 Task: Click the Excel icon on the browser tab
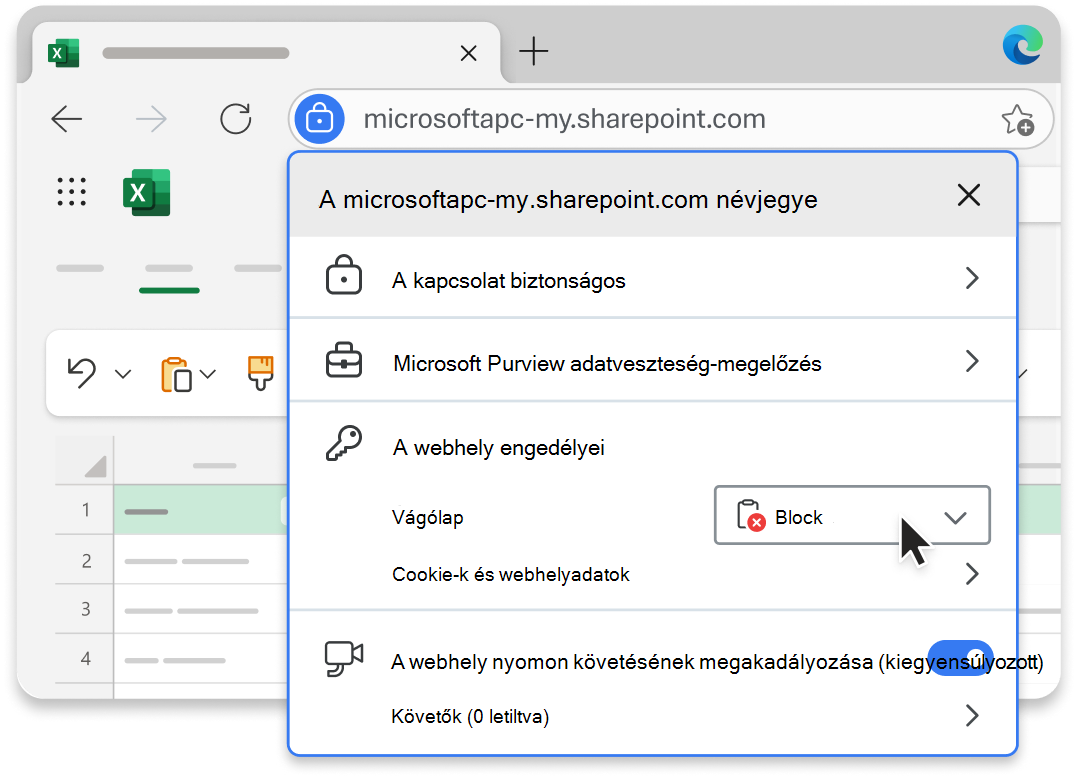pyautogui.click(x=64, y=53)
